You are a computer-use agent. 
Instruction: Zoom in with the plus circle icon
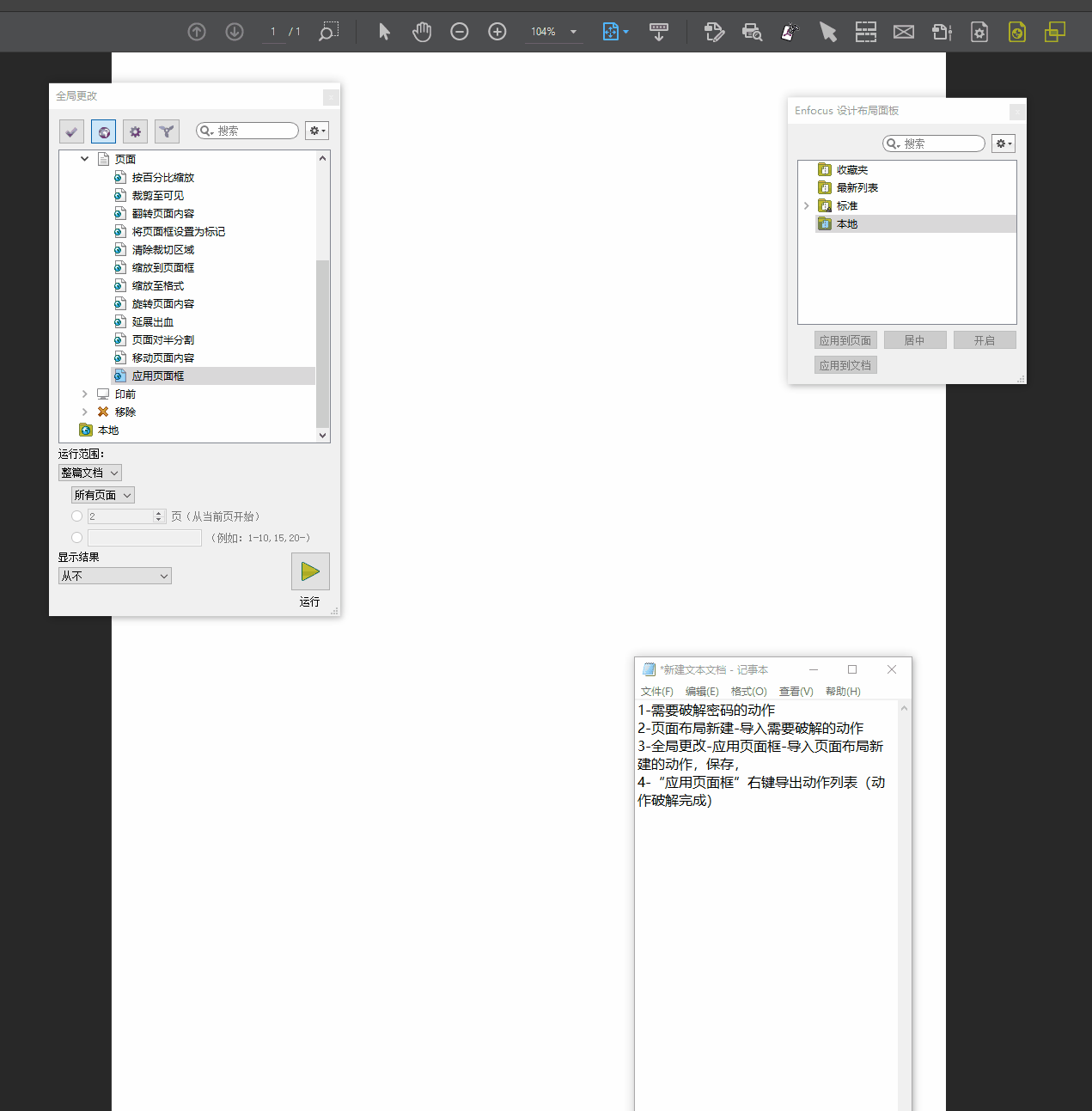(x=497, y=32)
